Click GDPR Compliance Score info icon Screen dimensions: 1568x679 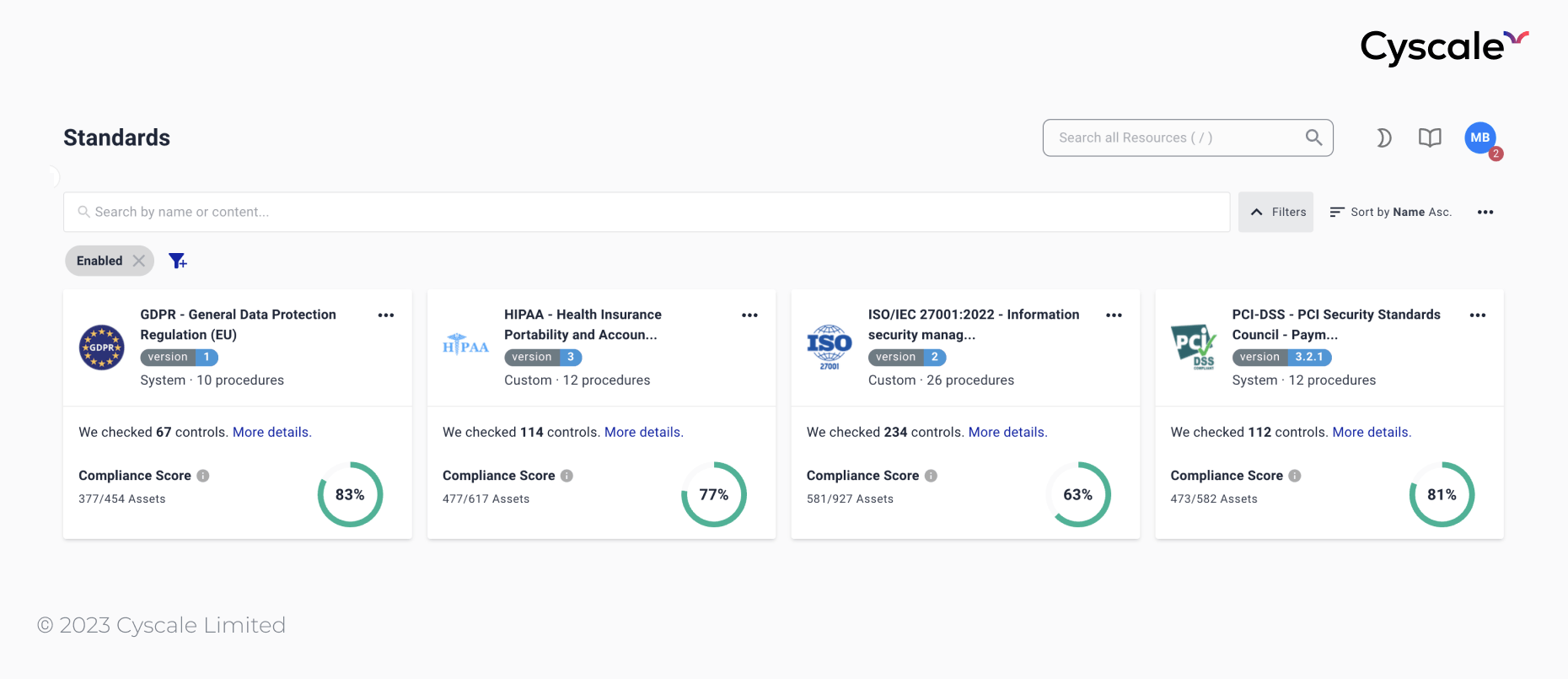tap(203, 476)
